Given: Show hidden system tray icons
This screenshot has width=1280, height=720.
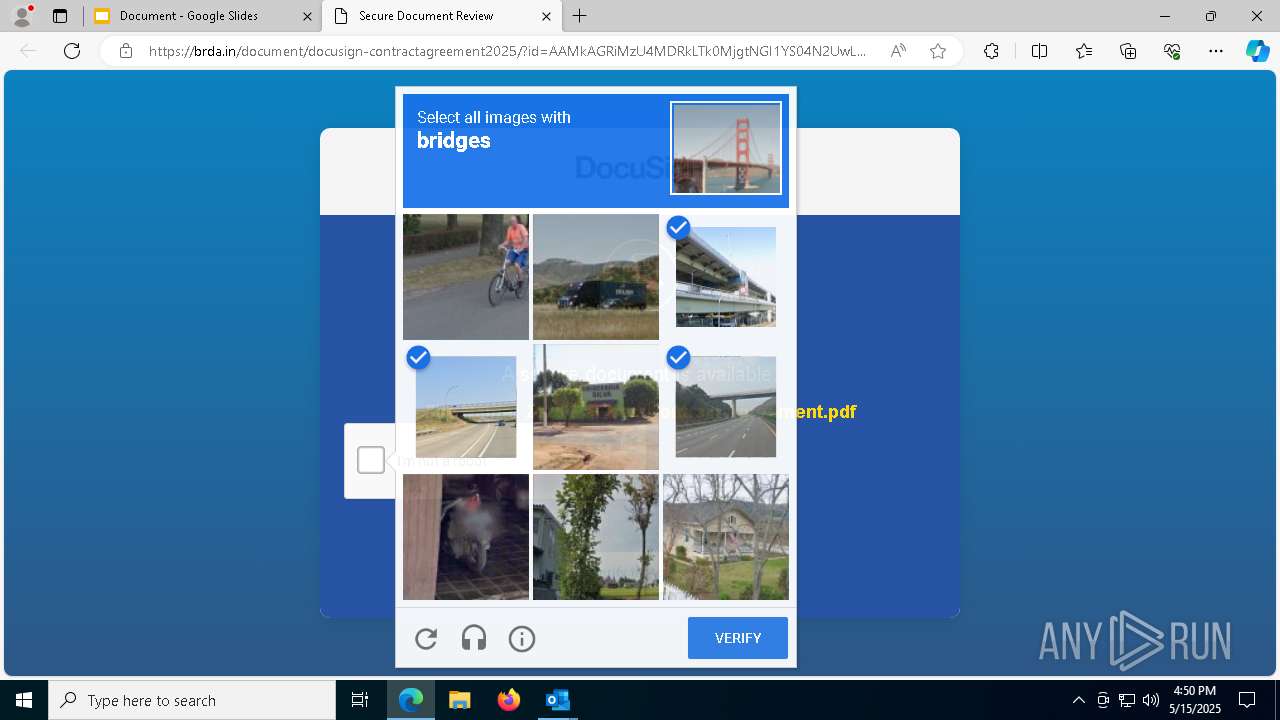Looking at the screenshot, I should [1078, 700].
